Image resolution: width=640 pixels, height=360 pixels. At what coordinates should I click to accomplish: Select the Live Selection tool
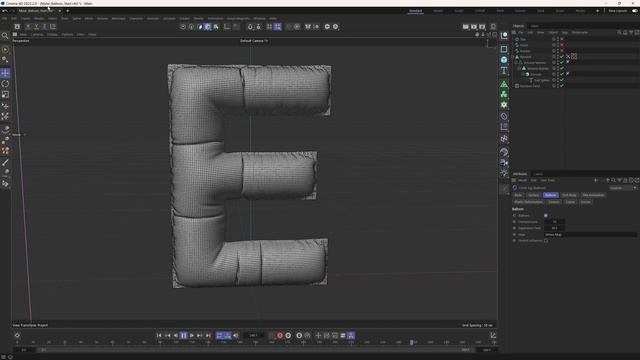pyautogui.click(x=5, y=49)
